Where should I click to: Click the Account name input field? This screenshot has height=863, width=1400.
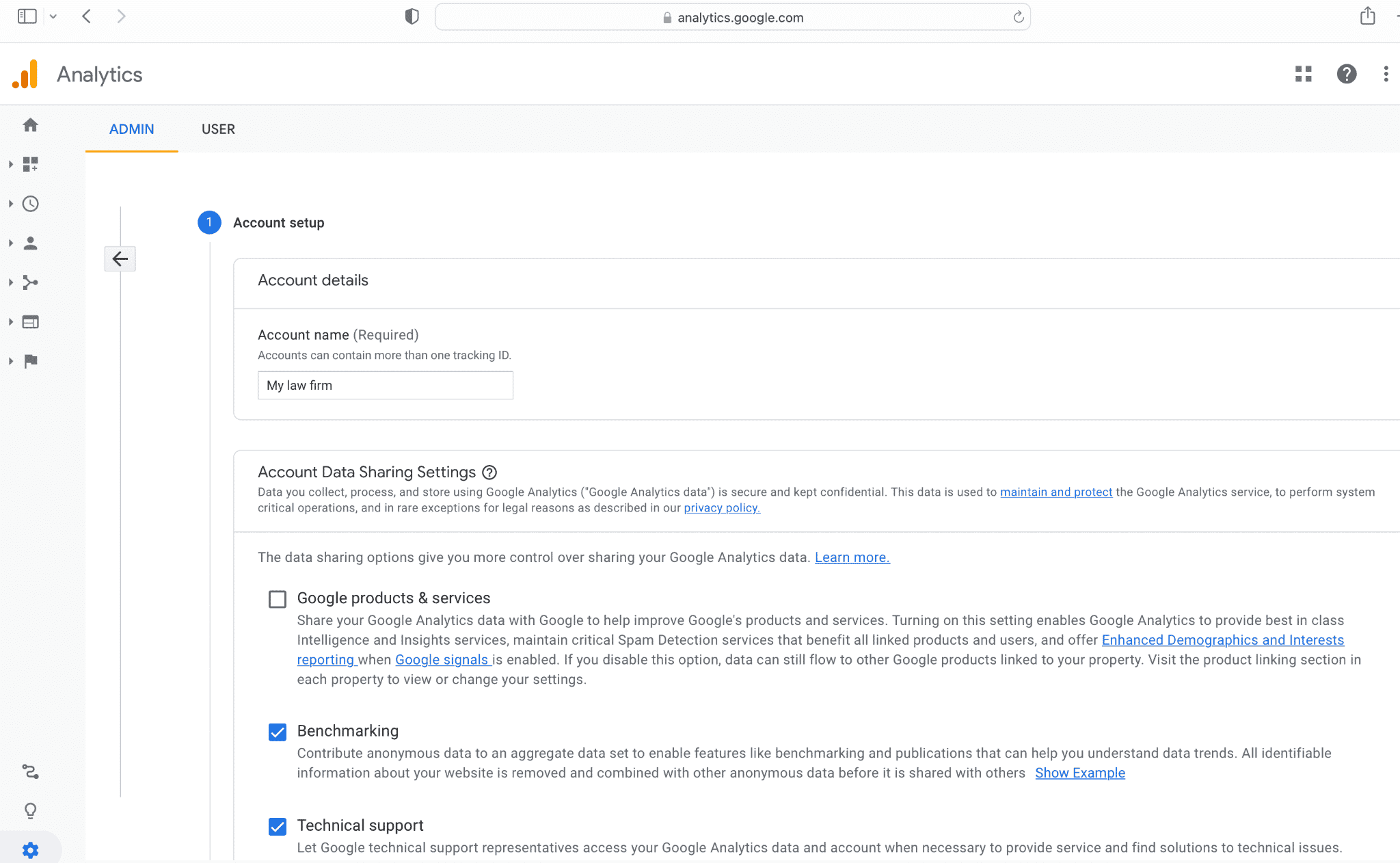click(x=386, y=385)
